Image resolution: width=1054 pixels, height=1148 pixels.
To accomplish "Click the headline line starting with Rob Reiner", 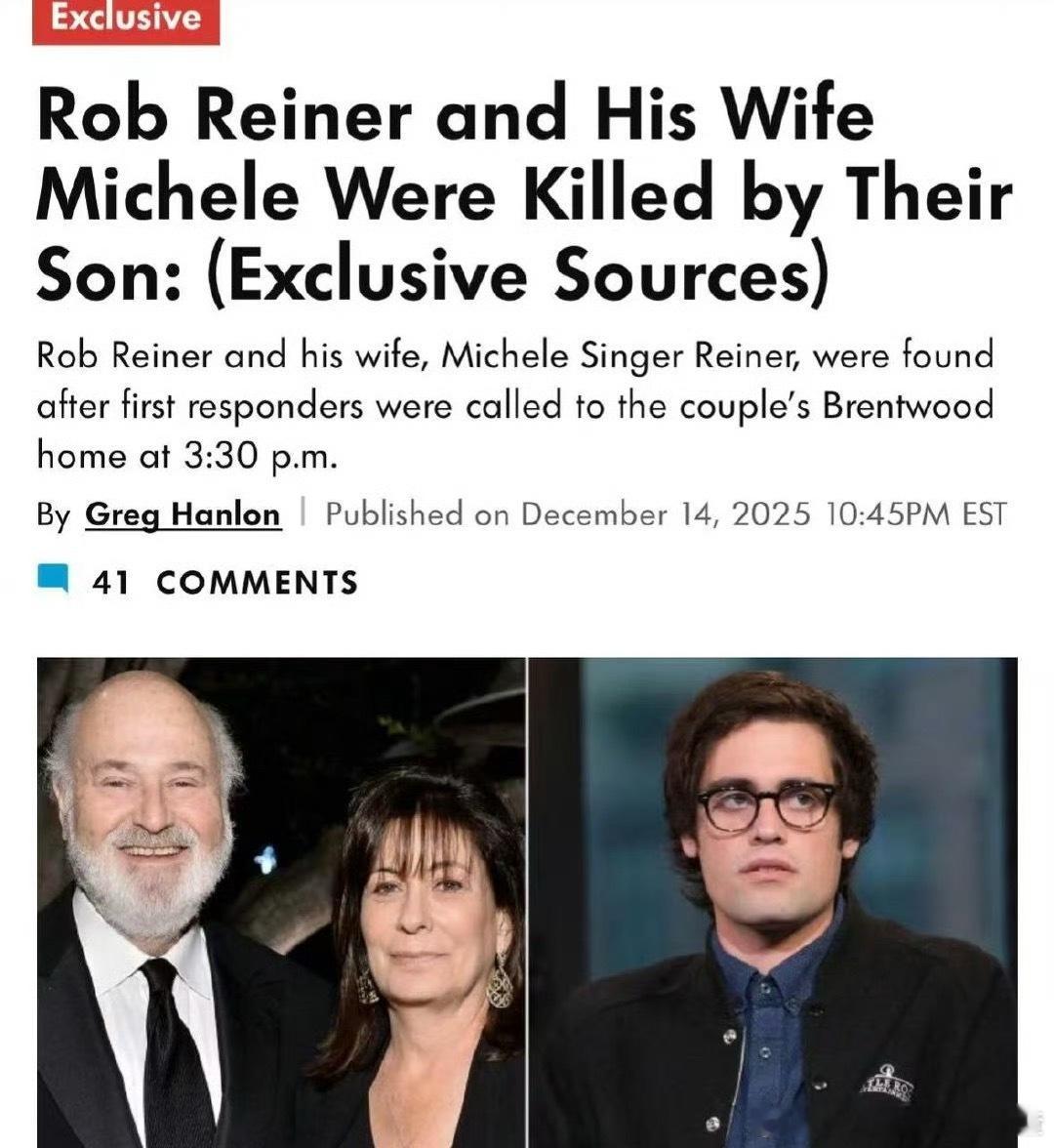I will click(455, 114).
